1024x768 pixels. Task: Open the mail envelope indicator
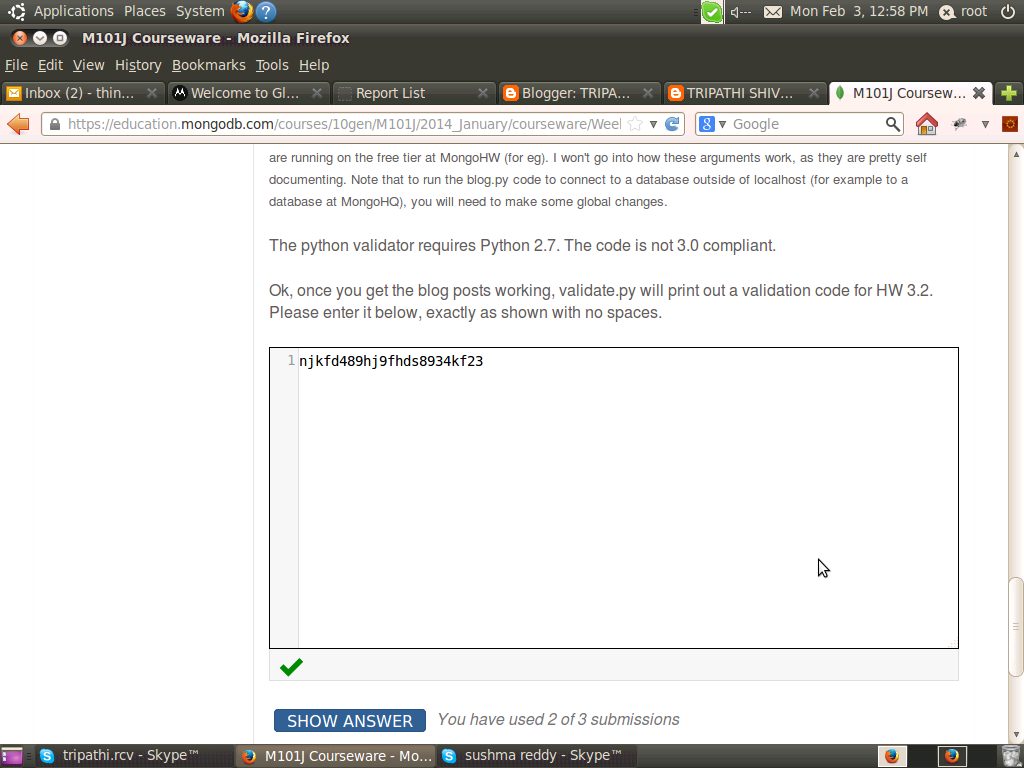tap(773, 12)
